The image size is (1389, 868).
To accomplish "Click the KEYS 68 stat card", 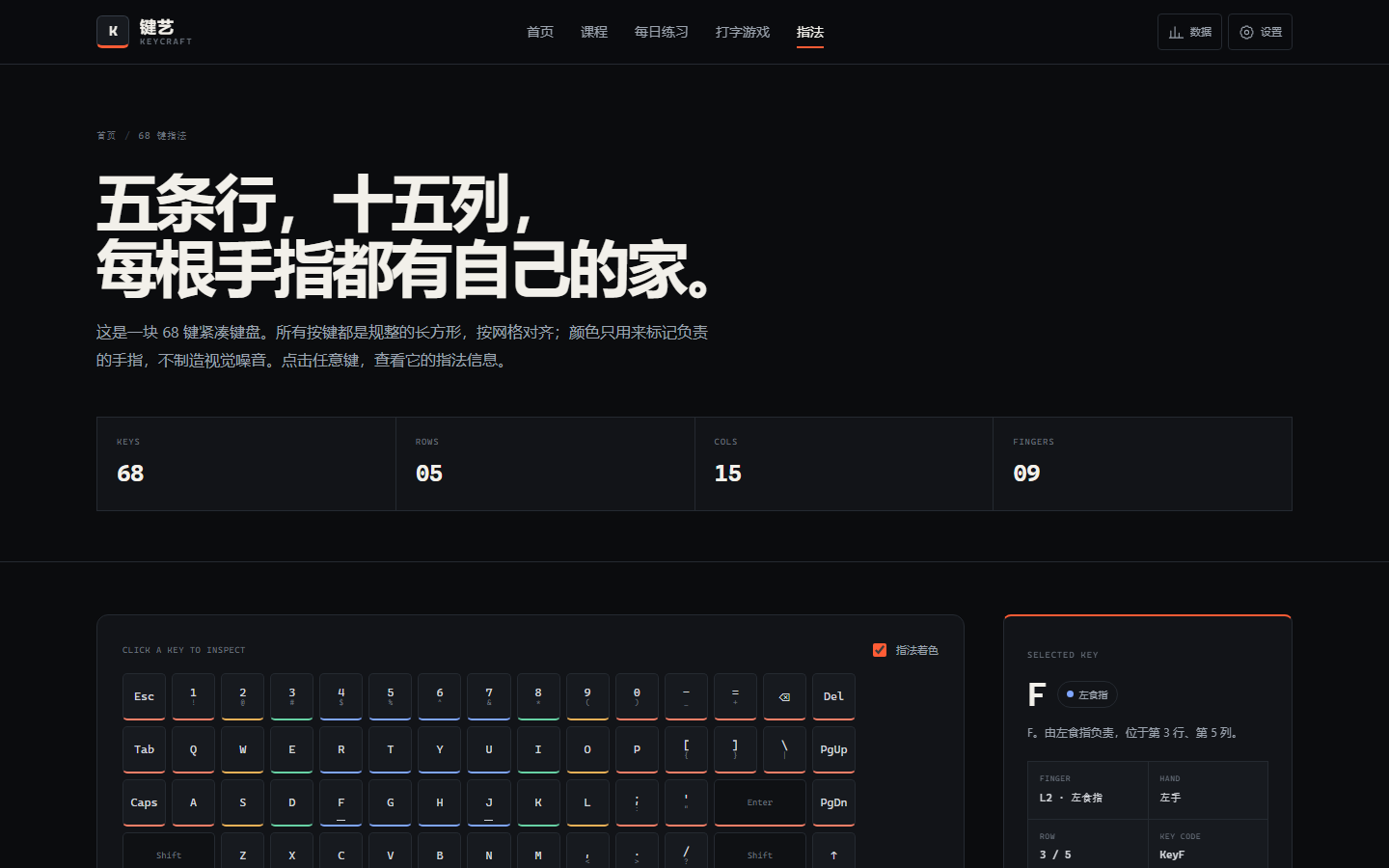I will click(246, 464).
